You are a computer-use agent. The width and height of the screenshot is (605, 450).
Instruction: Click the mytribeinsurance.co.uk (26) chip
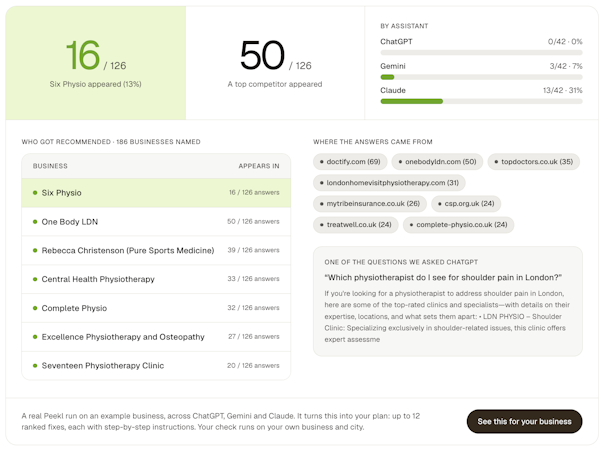(370, 203)
